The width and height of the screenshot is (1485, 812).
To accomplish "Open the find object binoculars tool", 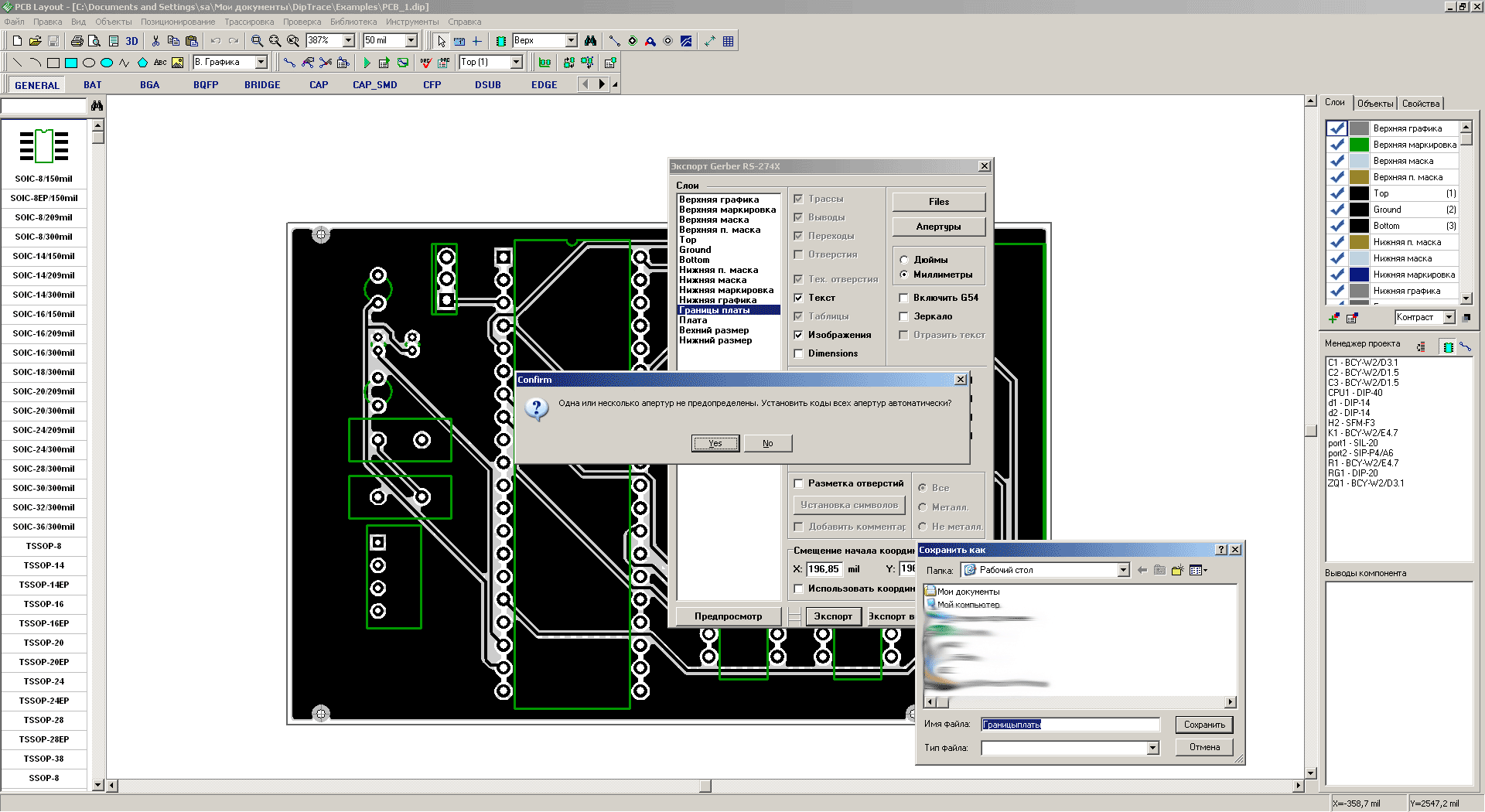I will [591, 41].
